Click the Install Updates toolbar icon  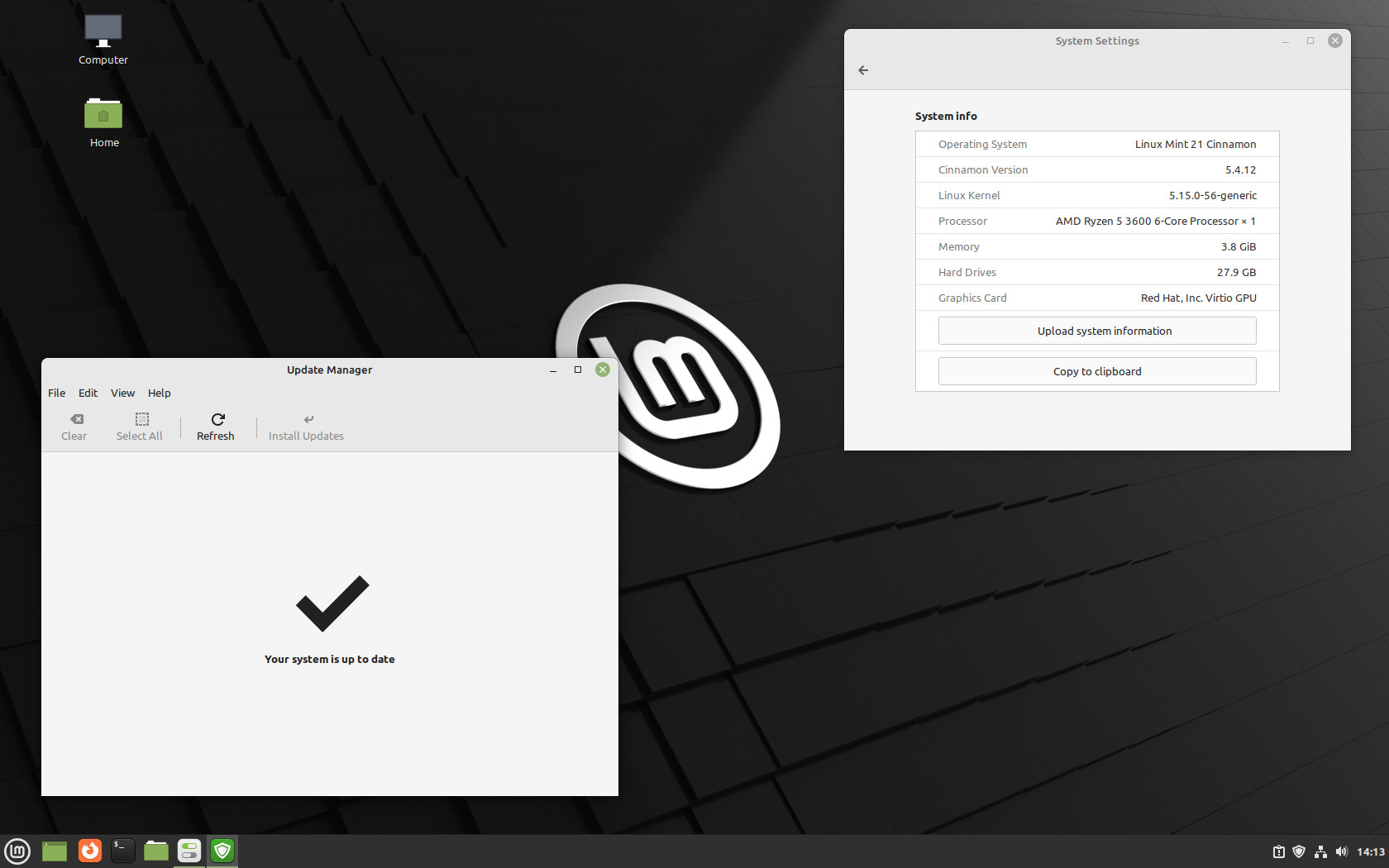(x=308, y=419)
